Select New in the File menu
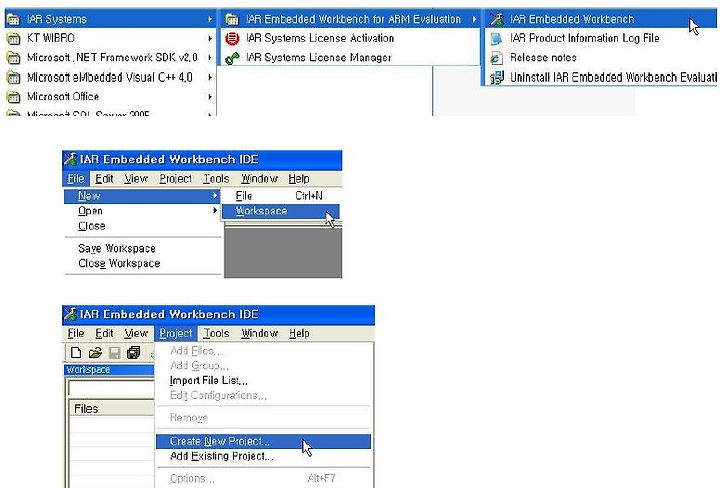This screenshot has width=720, height=488. [142, 196]
